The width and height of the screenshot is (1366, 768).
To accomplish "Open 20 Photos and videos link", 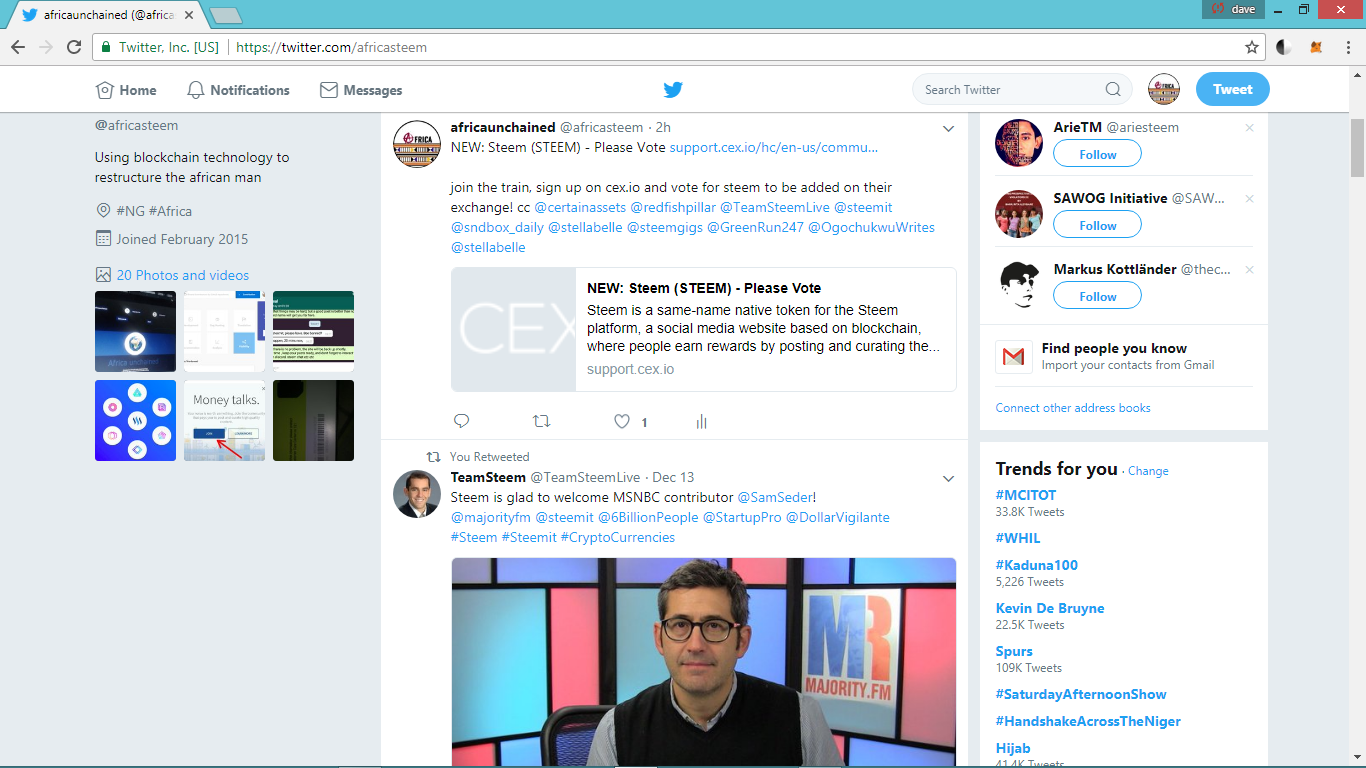I will [x=183, y=275].
